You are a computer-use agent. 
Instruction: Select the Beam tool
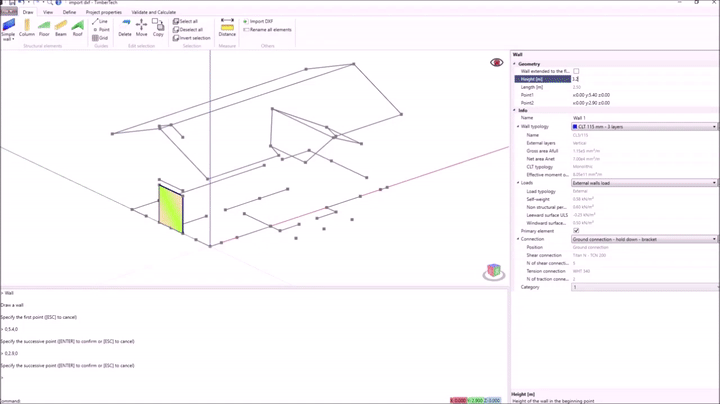60,27
